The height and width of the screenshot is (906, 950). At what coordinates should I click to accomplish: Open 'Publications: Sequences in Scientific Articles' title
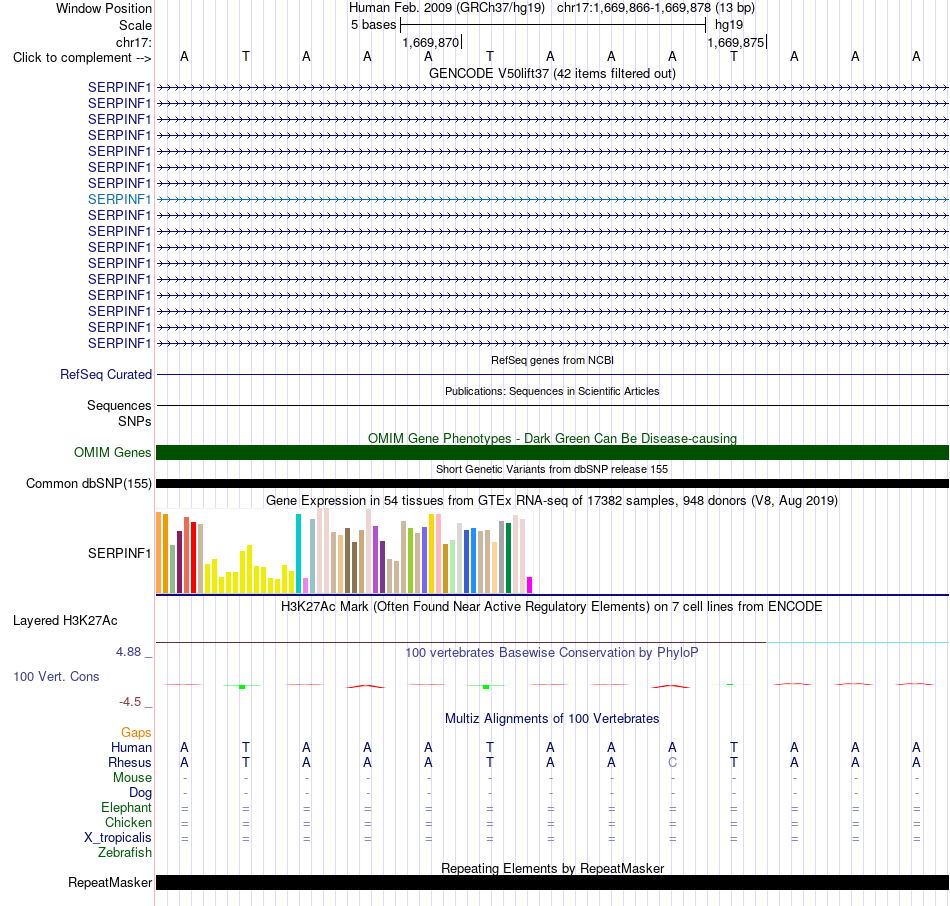tap(552, 391)
